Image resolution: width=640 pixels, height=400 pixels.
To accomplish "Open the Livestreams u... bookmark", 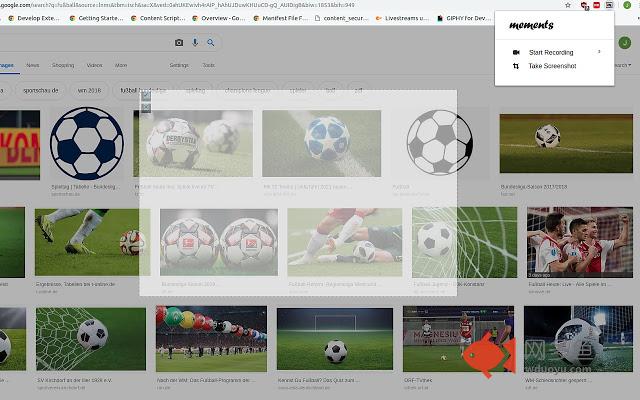I will 402,18.
